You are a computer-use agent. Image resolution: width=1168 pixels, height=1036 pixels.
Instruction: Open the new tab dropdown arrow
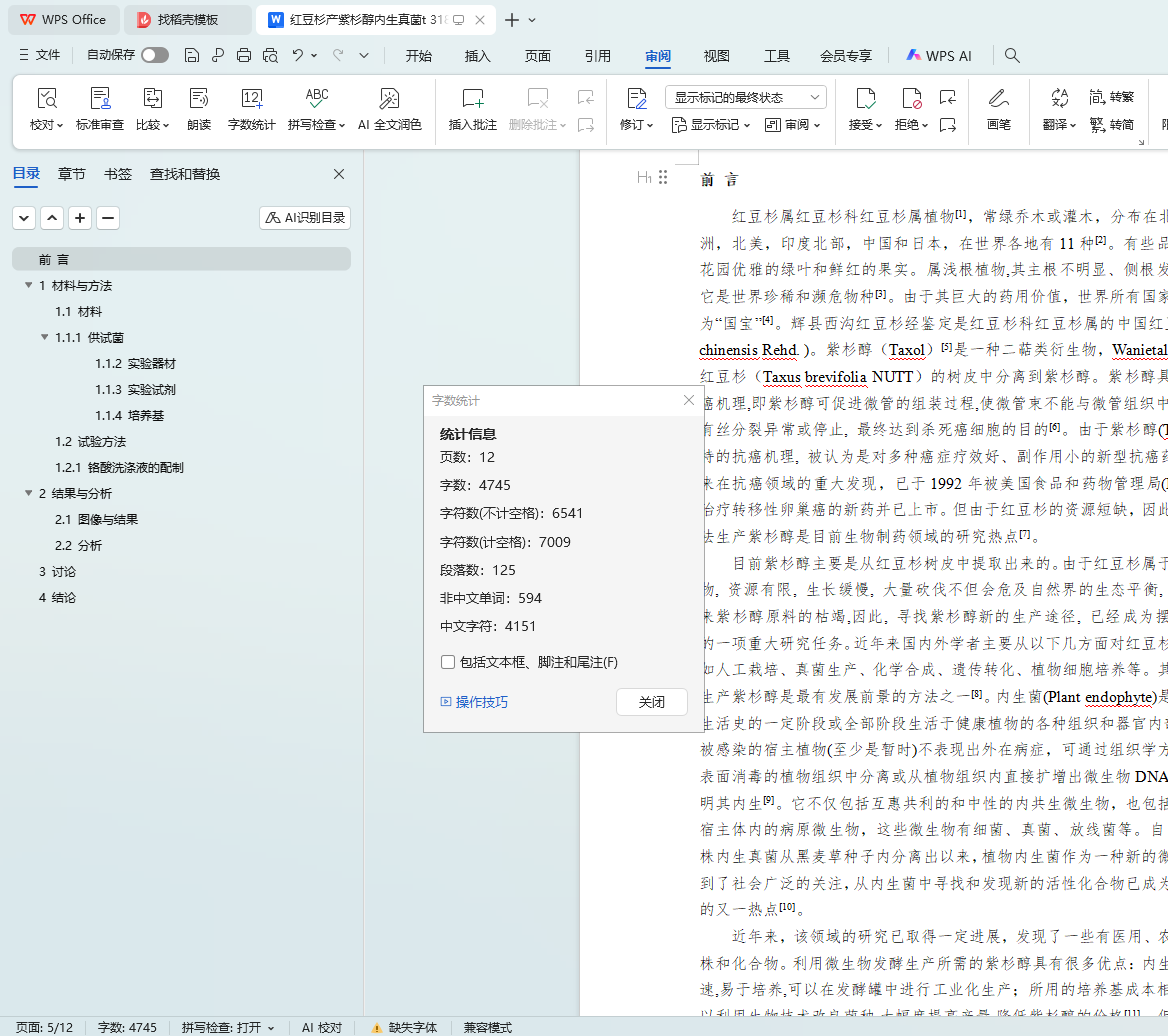532,20
